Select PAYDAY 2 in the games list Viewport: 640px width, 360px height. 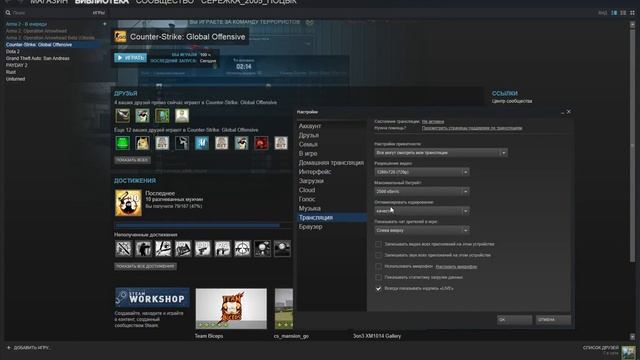pos(17,65)
